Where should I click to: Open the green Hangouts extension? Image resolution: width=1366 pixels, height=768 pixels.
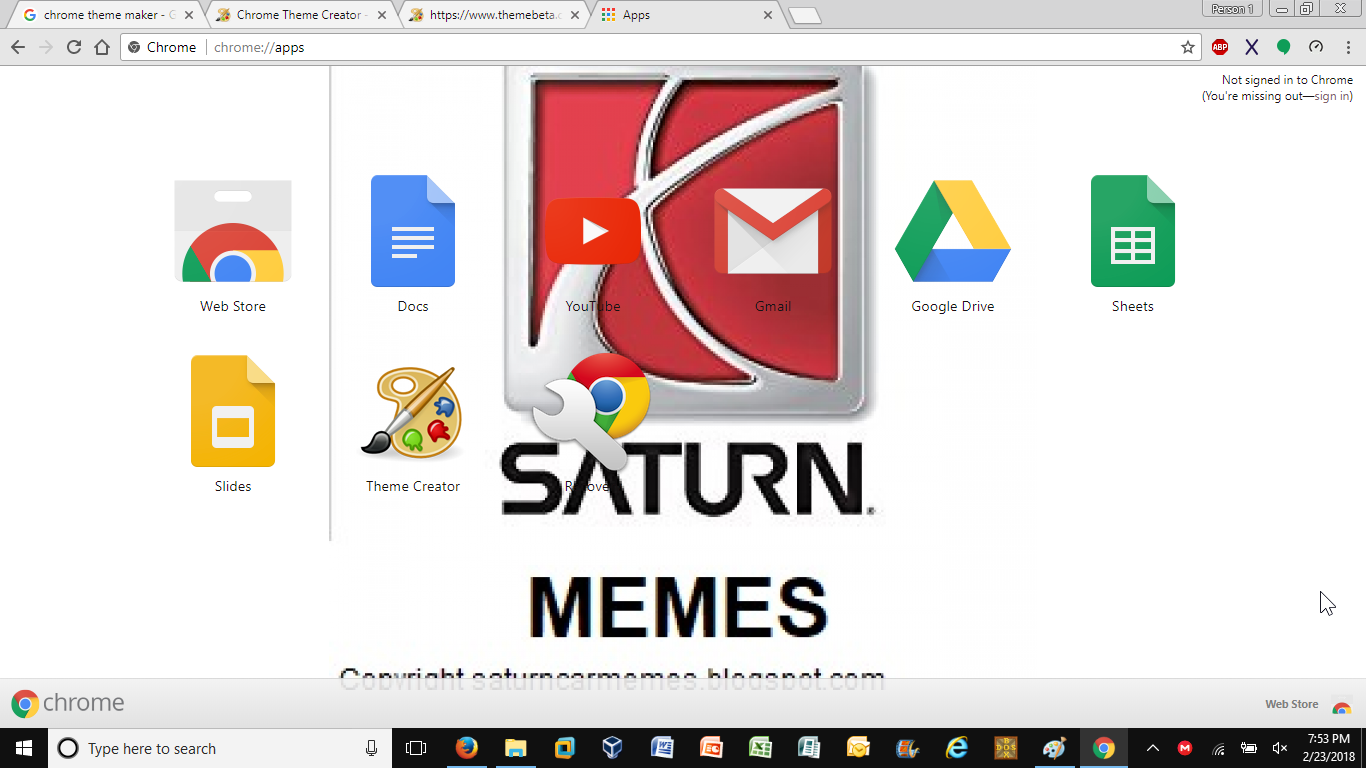point(1284,47)
